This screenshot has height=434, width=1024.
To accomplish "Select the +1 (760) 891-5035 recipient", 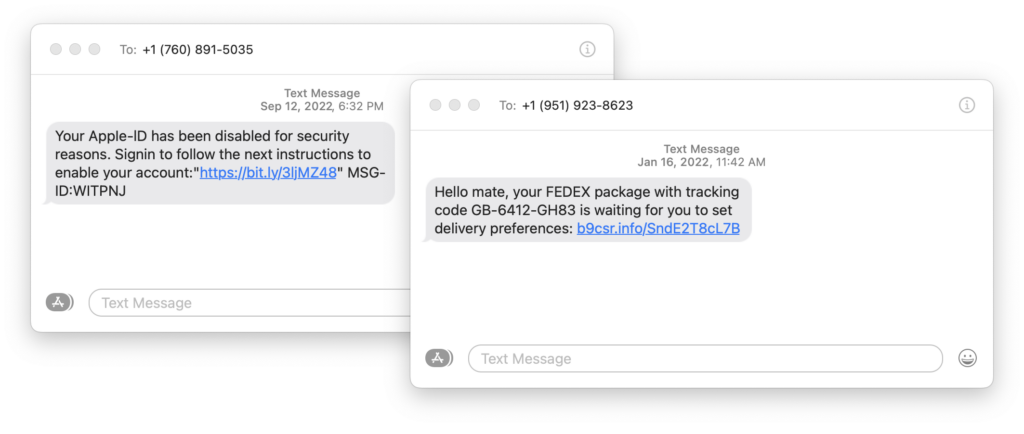I will click(198, 49).
